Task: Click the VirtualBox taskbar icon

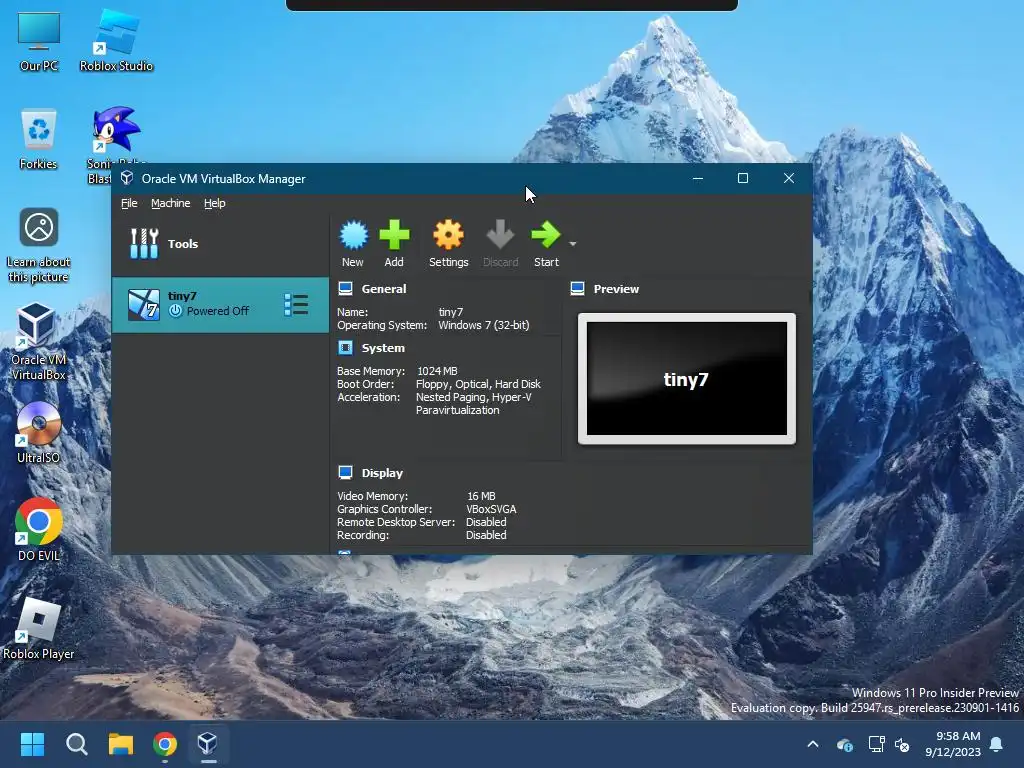Action: pos(208,744)
